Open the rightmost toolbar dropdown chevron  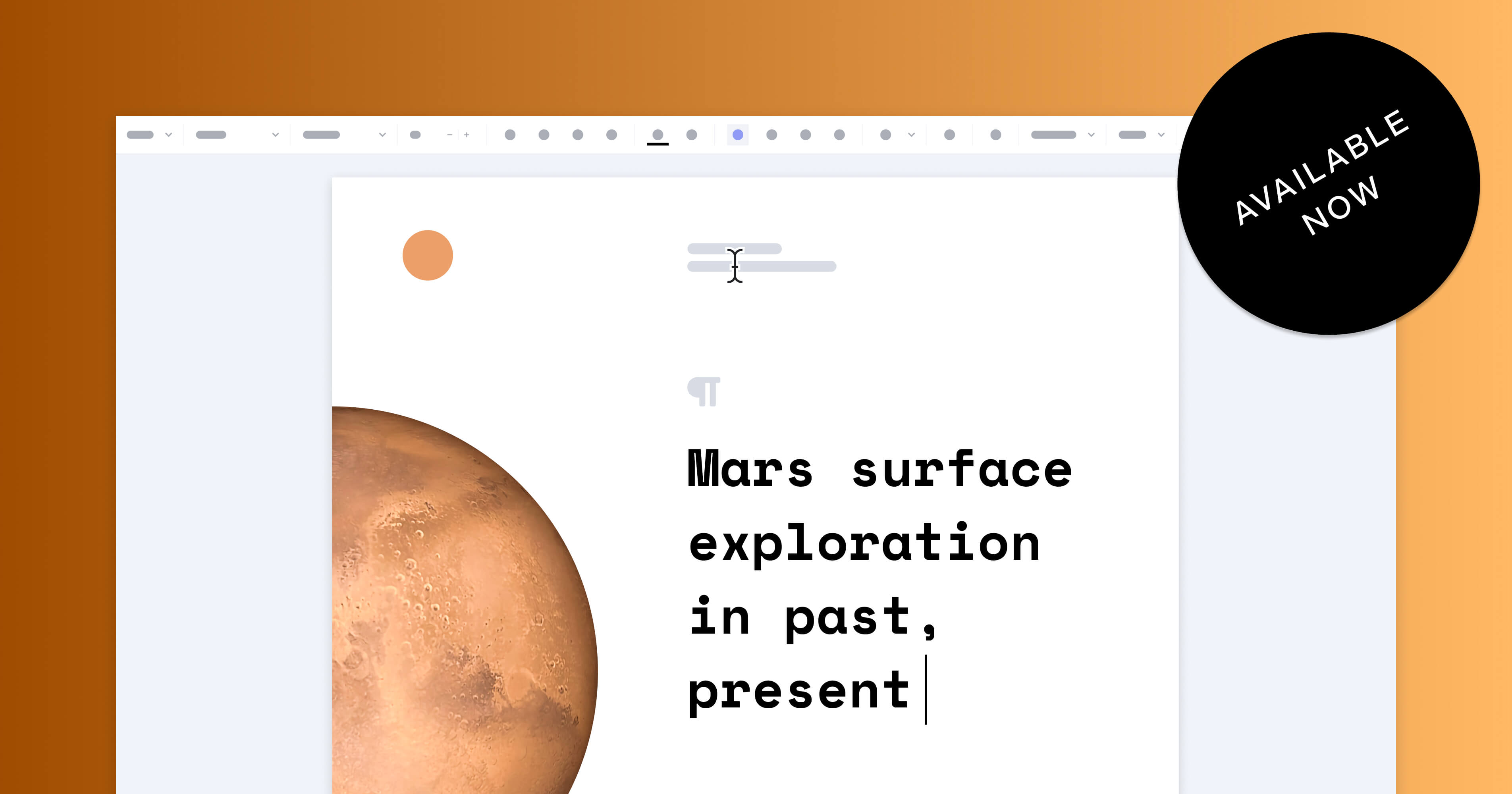tap(1161, 135)
